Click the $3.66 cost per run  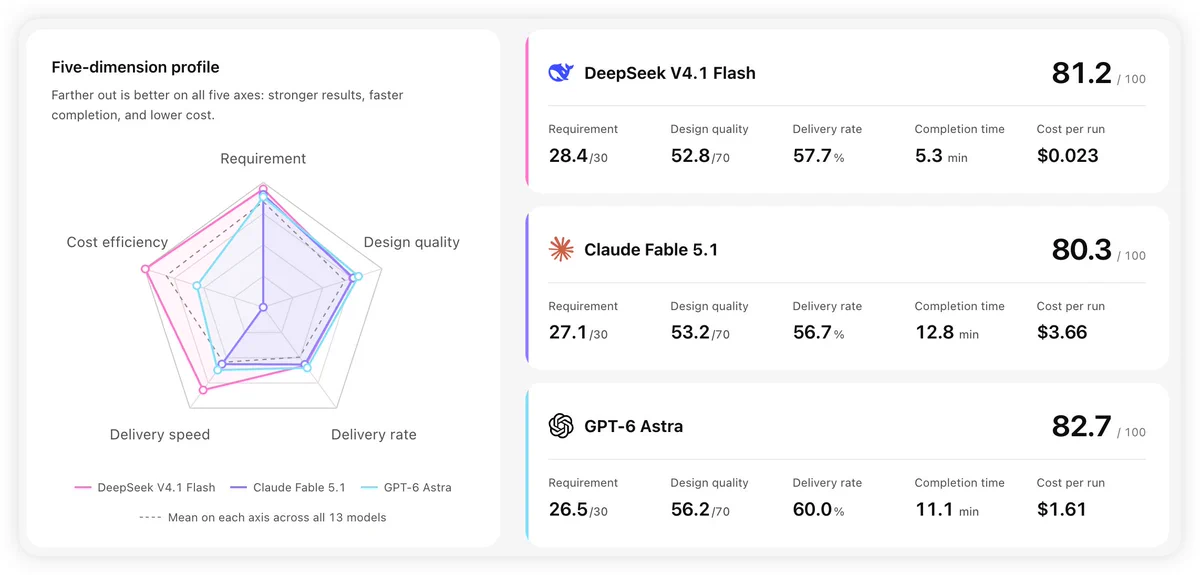coord(1062,333)
